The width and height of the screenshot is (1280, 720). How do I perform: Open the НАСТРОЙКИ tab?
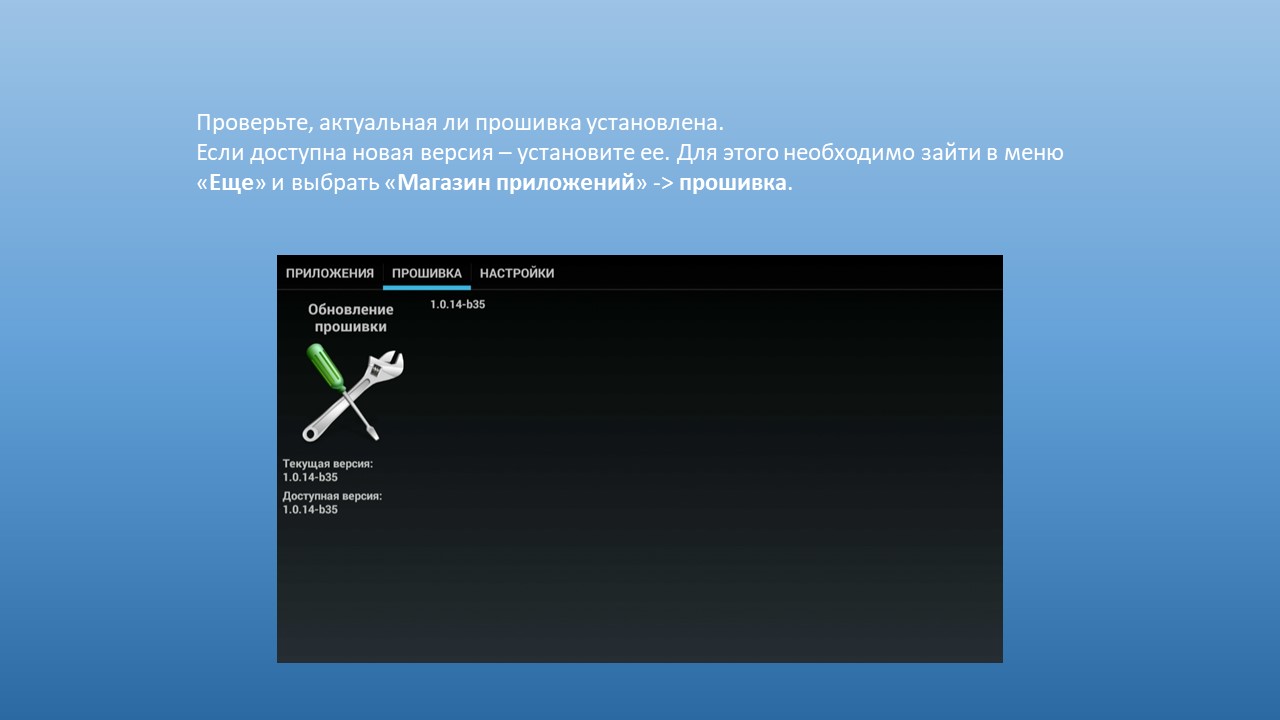tap(517, 273)
